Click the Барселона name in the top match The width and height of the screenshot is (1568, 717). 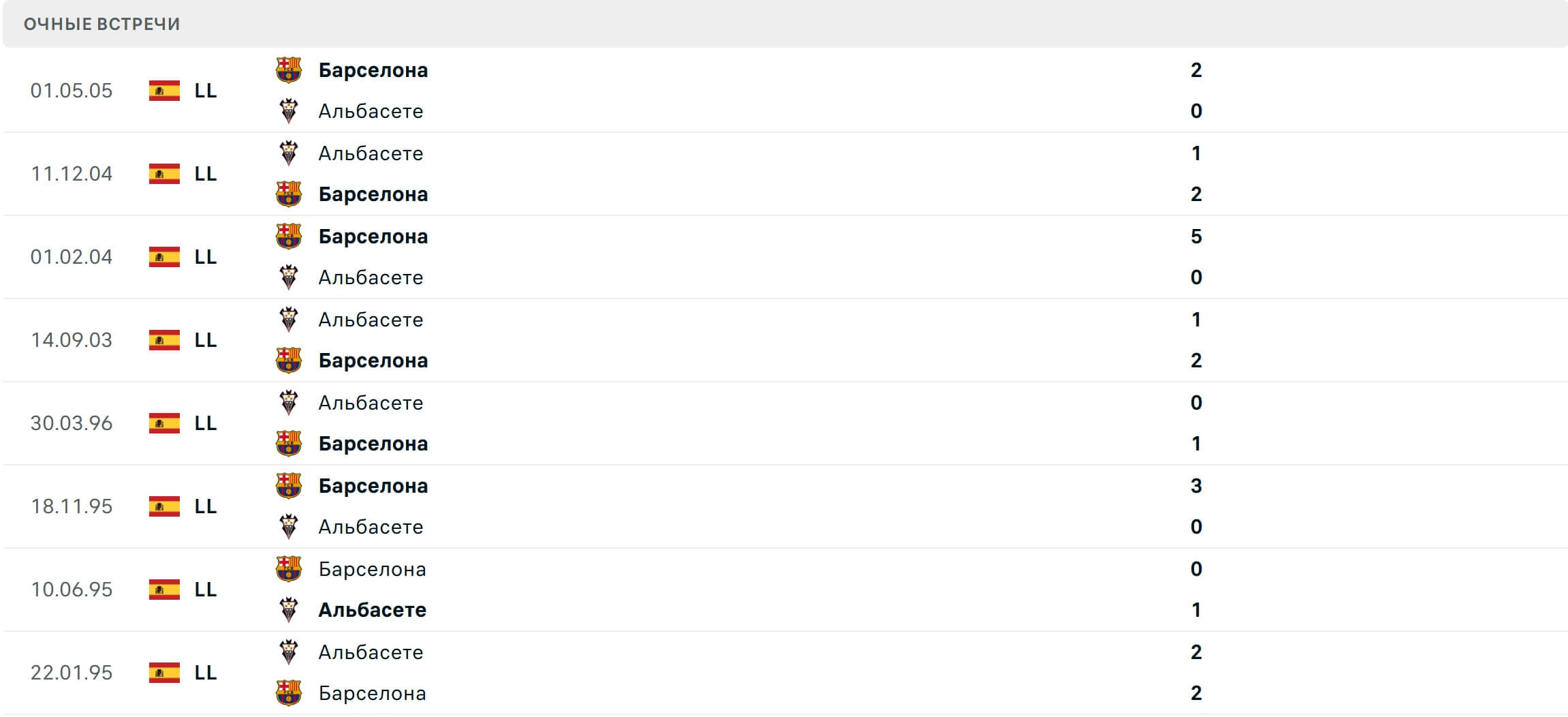coord(373,69)
